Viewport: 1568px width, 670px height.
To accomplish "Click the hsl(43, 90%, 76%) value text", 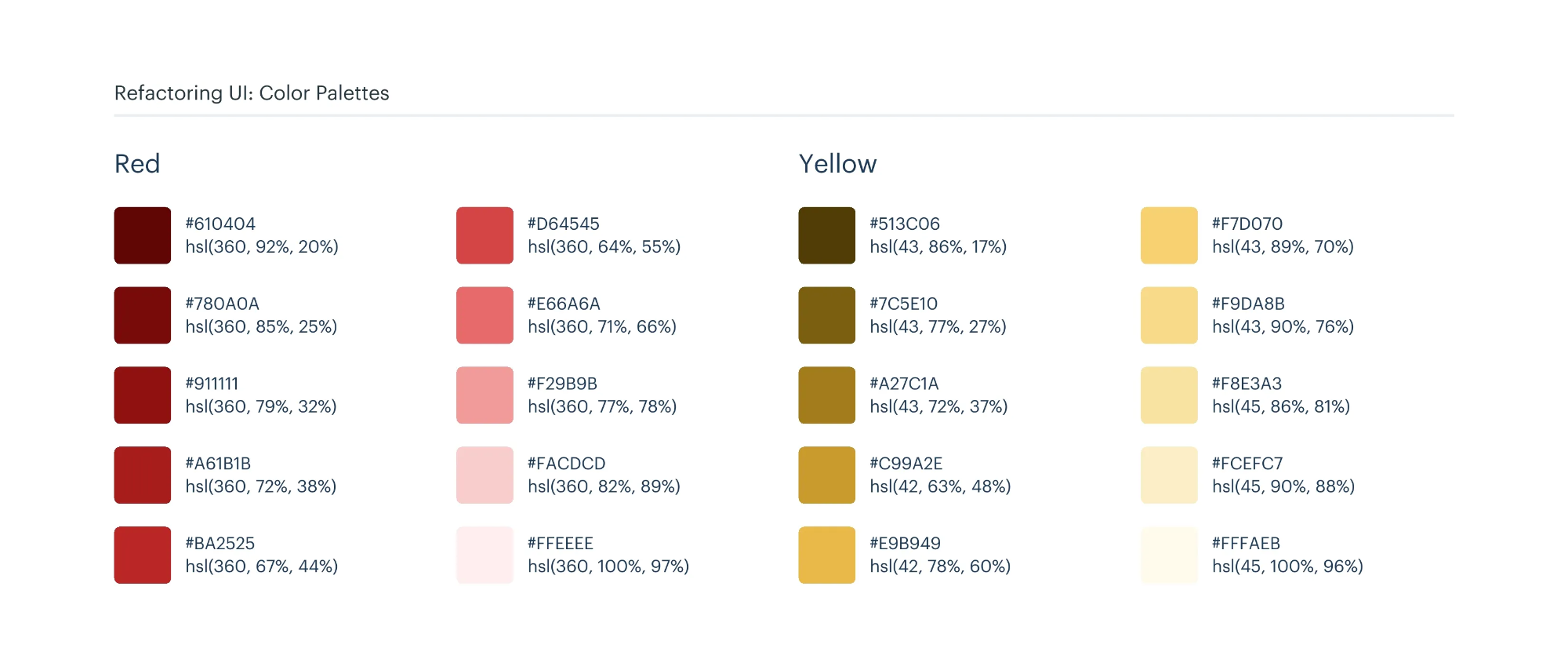I will [x=1283, y=326].
